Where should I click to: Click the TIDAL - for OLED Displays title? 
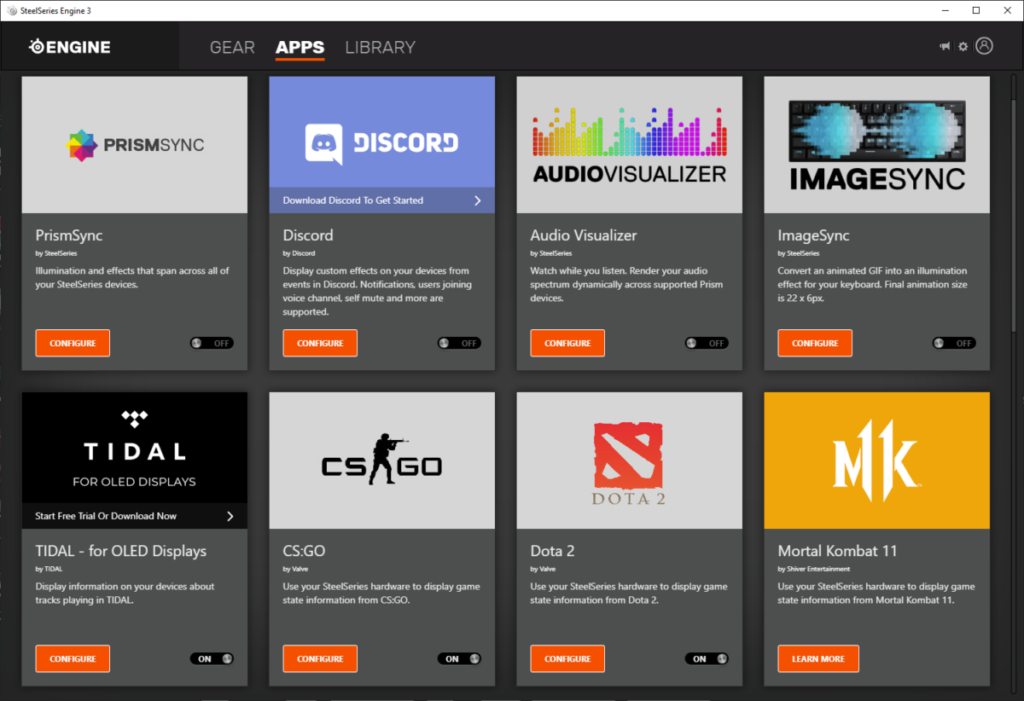tap(121, 551)
